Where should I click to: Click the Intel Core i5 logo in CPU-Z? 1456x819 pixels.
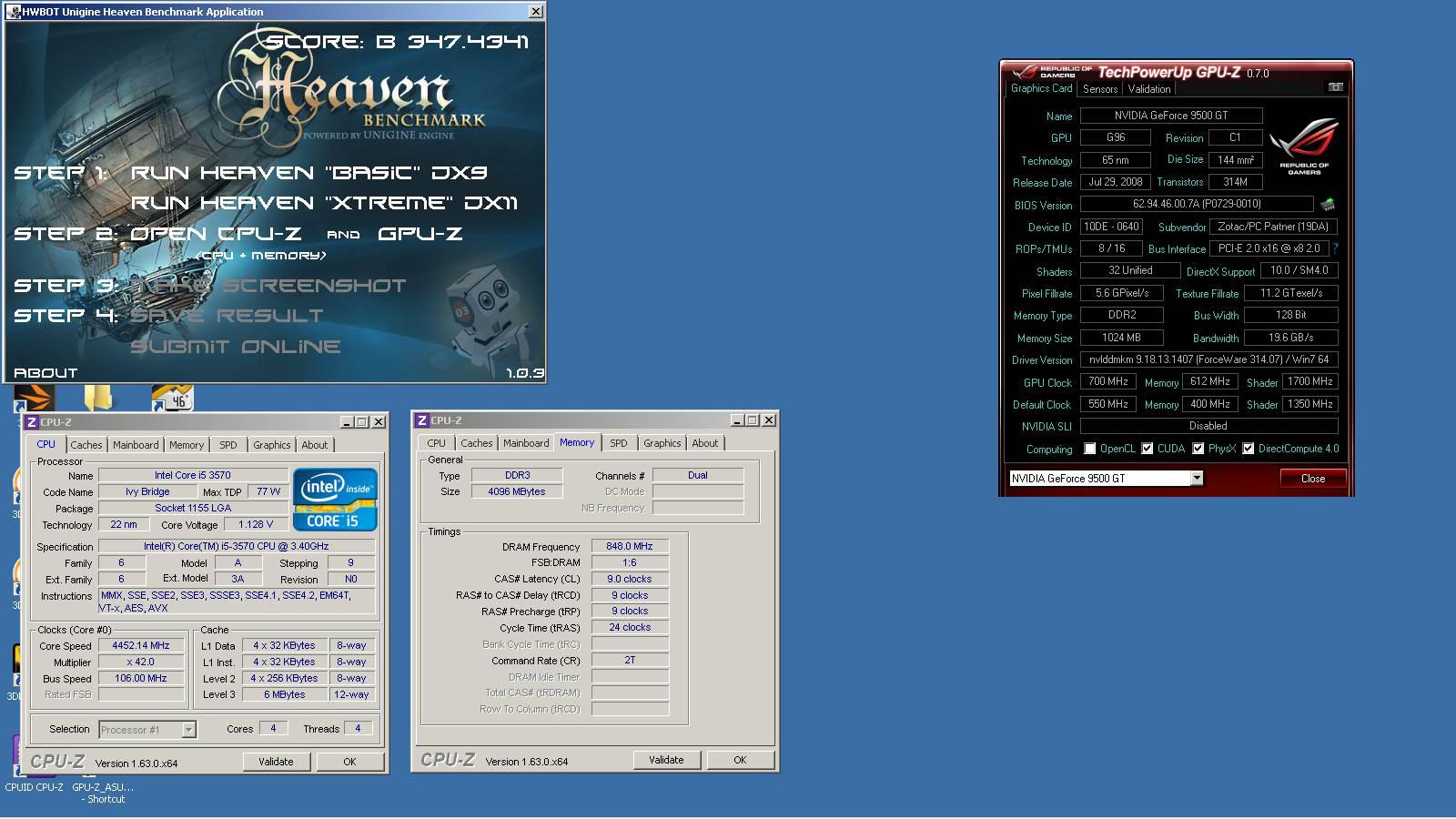click(335, 499)
